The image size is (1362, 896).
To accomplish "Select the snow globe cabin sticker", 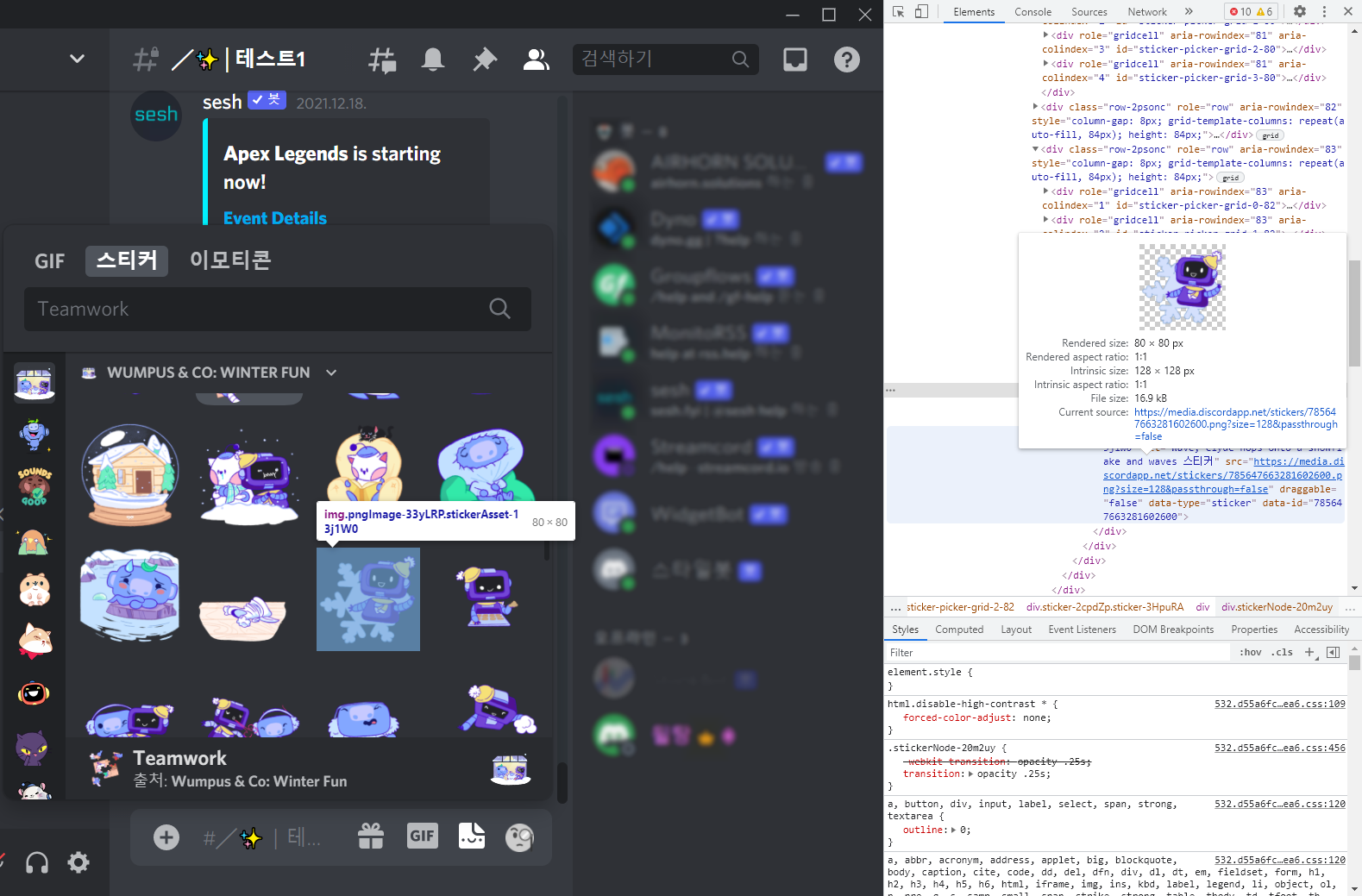I will pos(130,475).
